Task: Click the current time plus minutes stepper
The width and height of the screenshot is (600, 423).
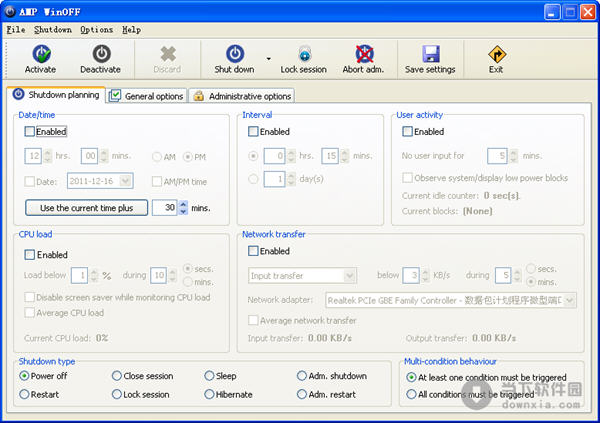Action: click(182, 207)
